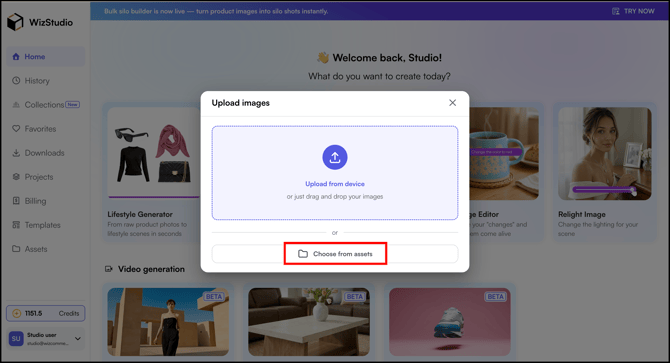Screen dimensions: 670x363
Task: Open the coffee mug Editor card thumbnail
Action: coord(504,154)
